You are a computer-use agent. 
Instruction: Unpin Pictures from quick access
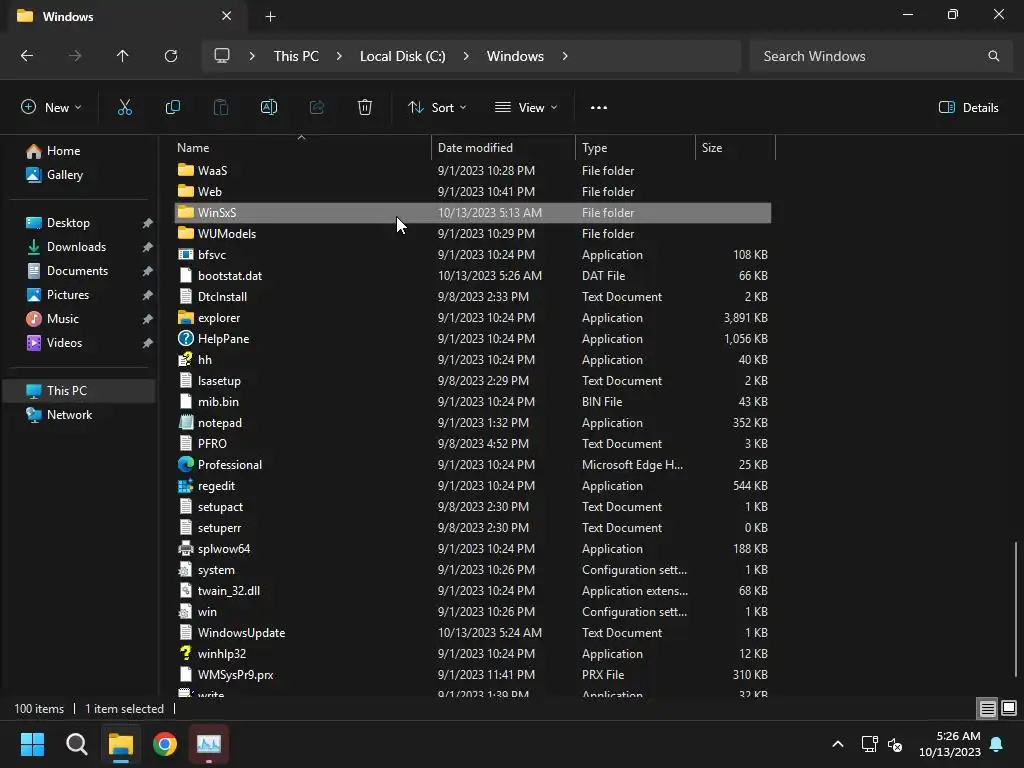(148, 295)
